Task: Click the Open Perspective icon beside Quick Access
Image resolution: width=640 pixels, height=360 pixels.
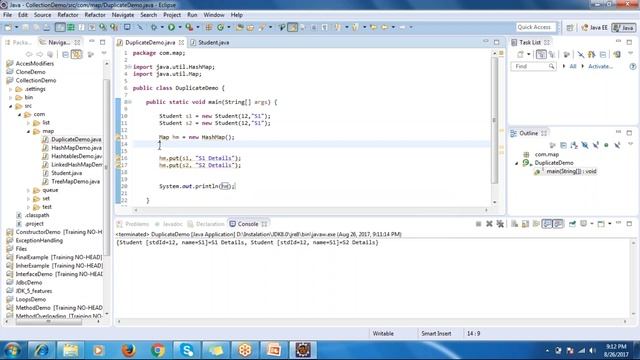Action: pyautogui.click(x=570, y=27)
